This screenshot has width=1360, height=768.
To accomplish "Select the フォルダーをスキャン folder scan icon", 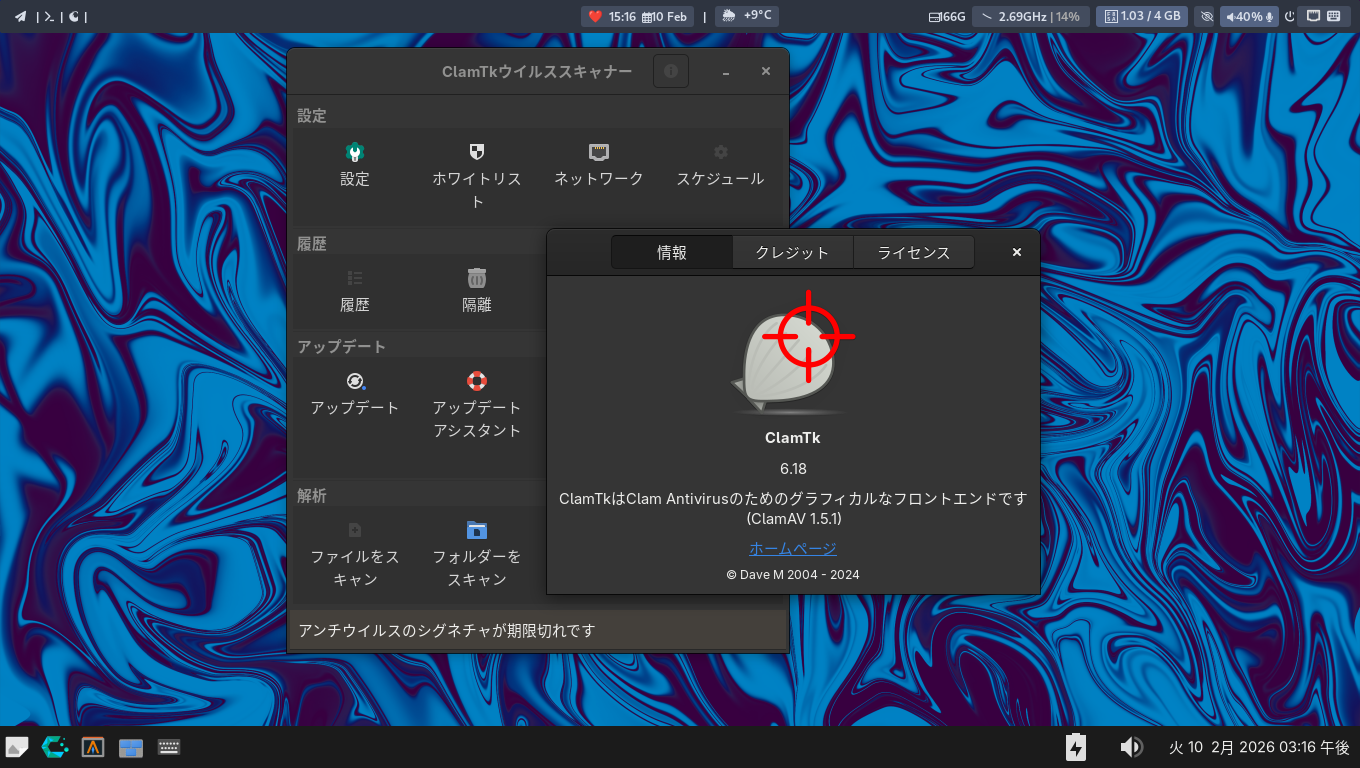I will pos(477,530).
